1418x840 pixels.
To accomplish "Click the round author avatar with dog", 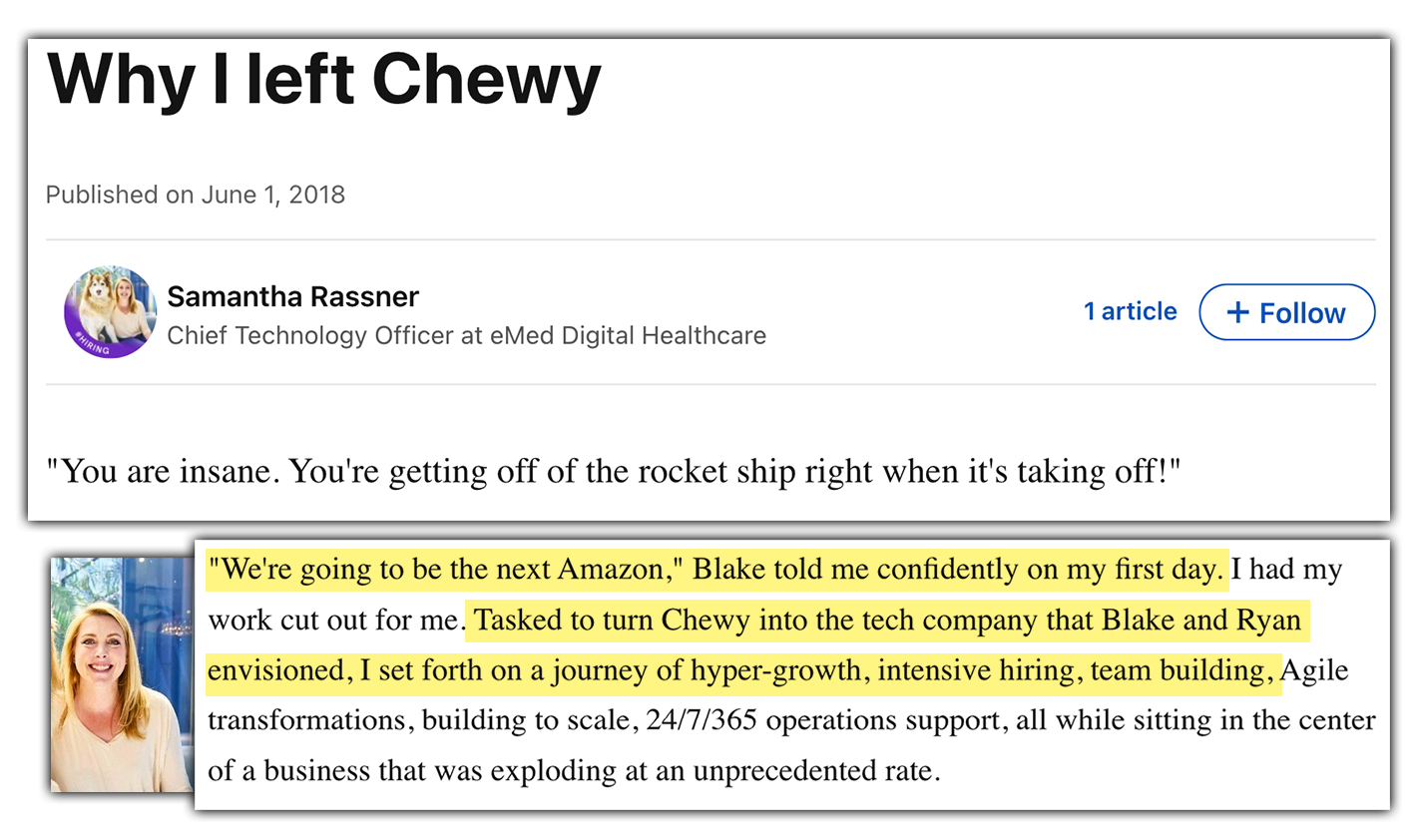I will click(x=110, y=312).
